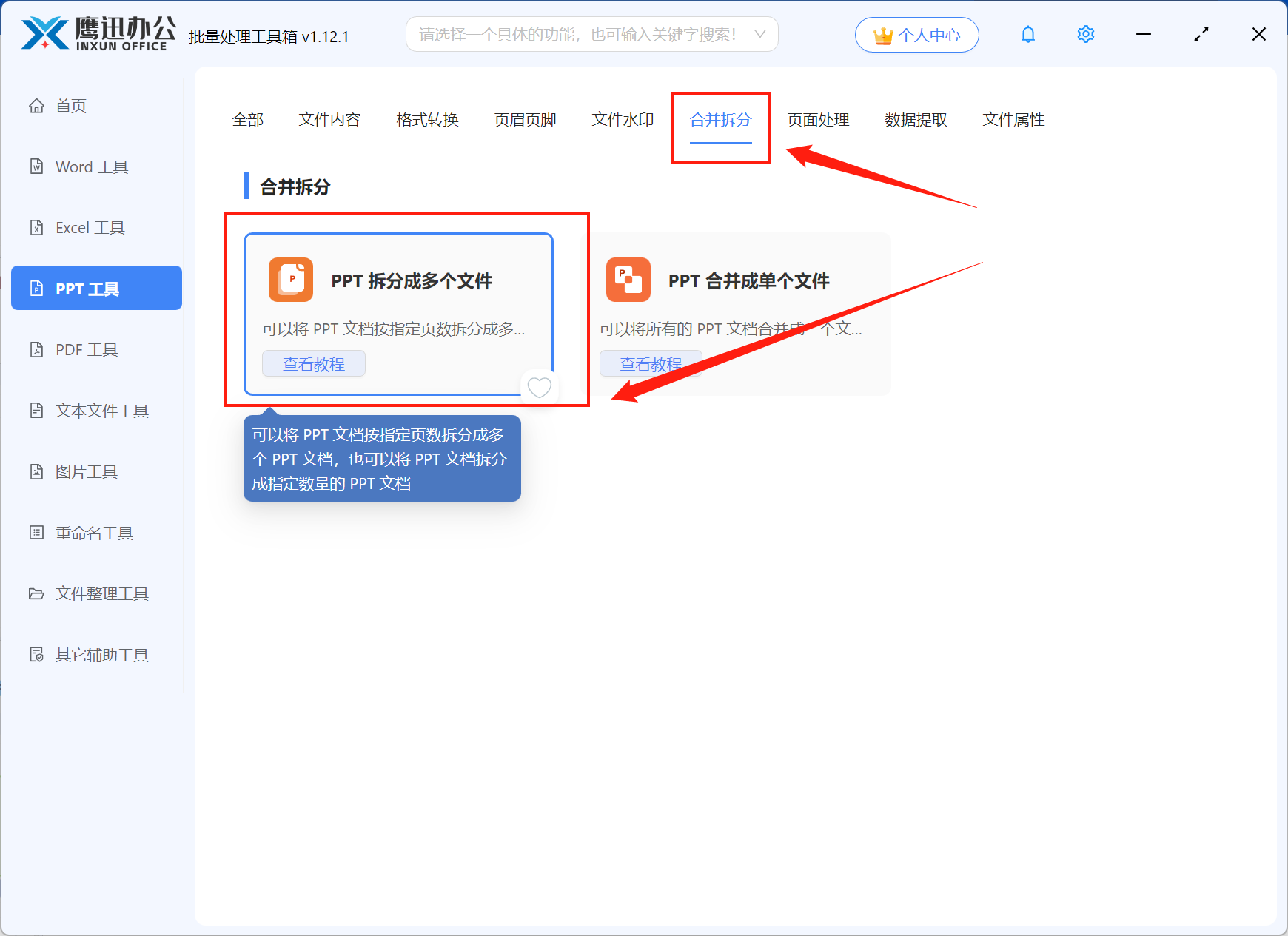Click the home icon beside 首页
The width and height of the screenshot is (1288, 936).
click(x=36, y=106)
